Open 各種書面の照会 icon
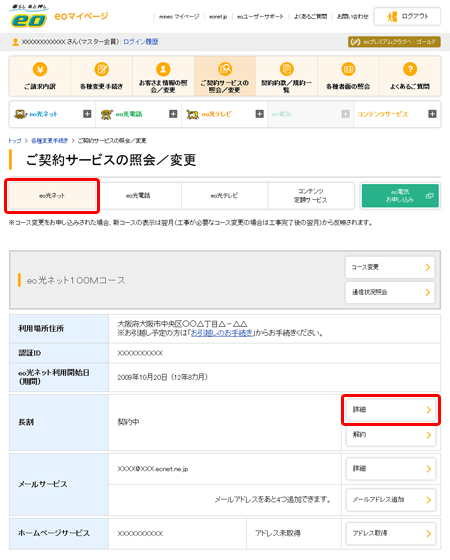The height and width of the screenshot is (560, 450). (348, 69)
